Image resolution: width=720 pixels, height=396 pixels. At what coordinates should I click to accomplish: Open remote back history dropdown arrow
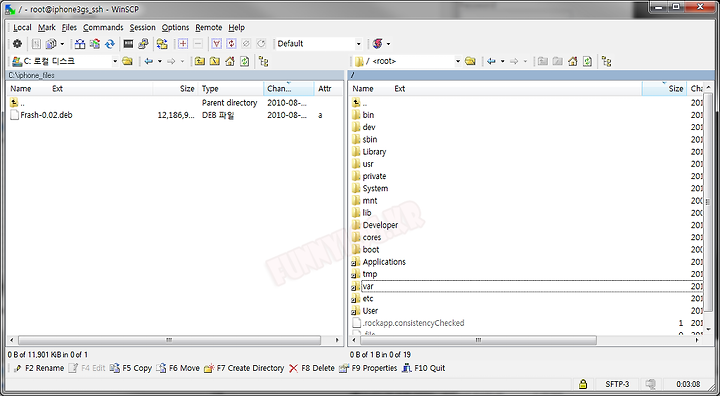pos(502,61)
